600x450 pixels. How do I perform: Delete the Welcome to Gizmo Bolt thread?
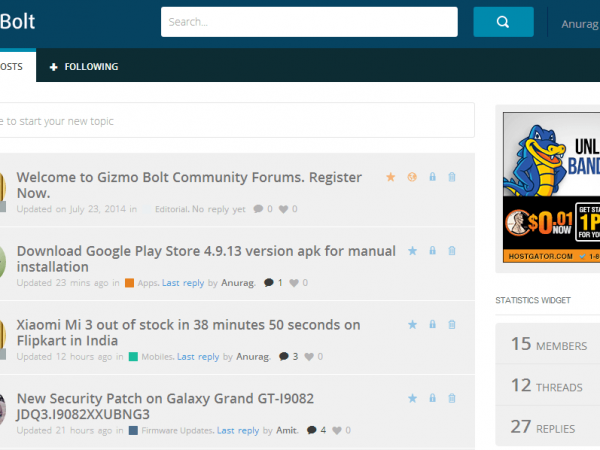coord(452,177)
